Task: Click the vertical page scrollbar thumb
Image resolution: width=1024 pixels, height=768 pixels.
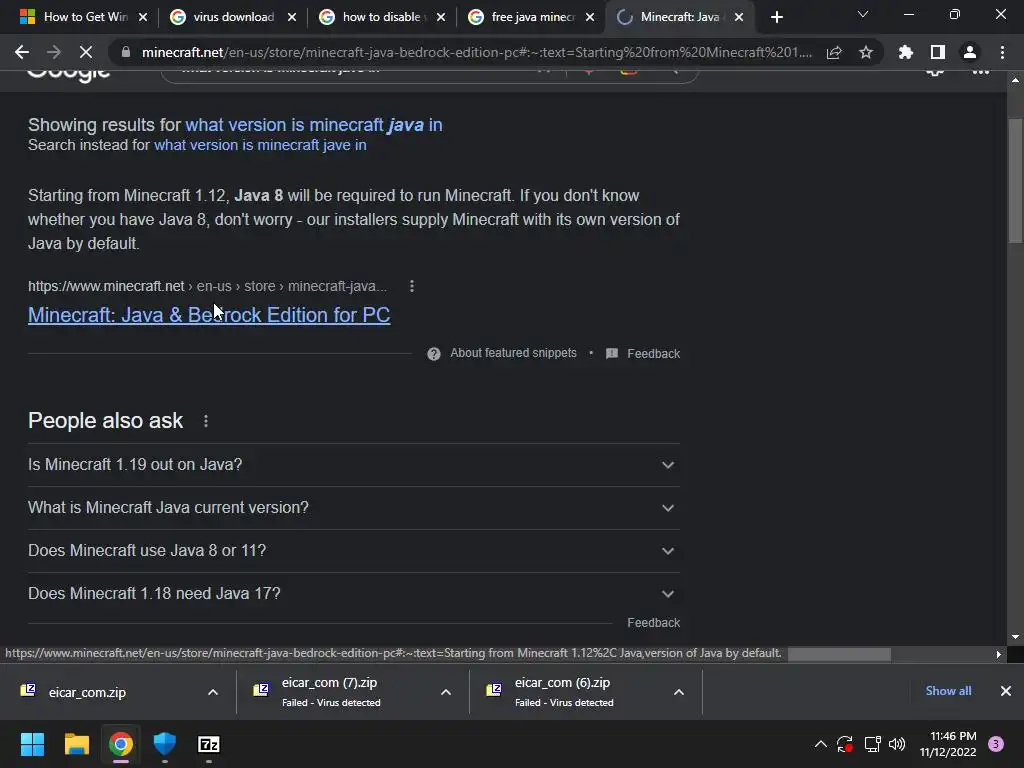Action: pos(1016,181)
